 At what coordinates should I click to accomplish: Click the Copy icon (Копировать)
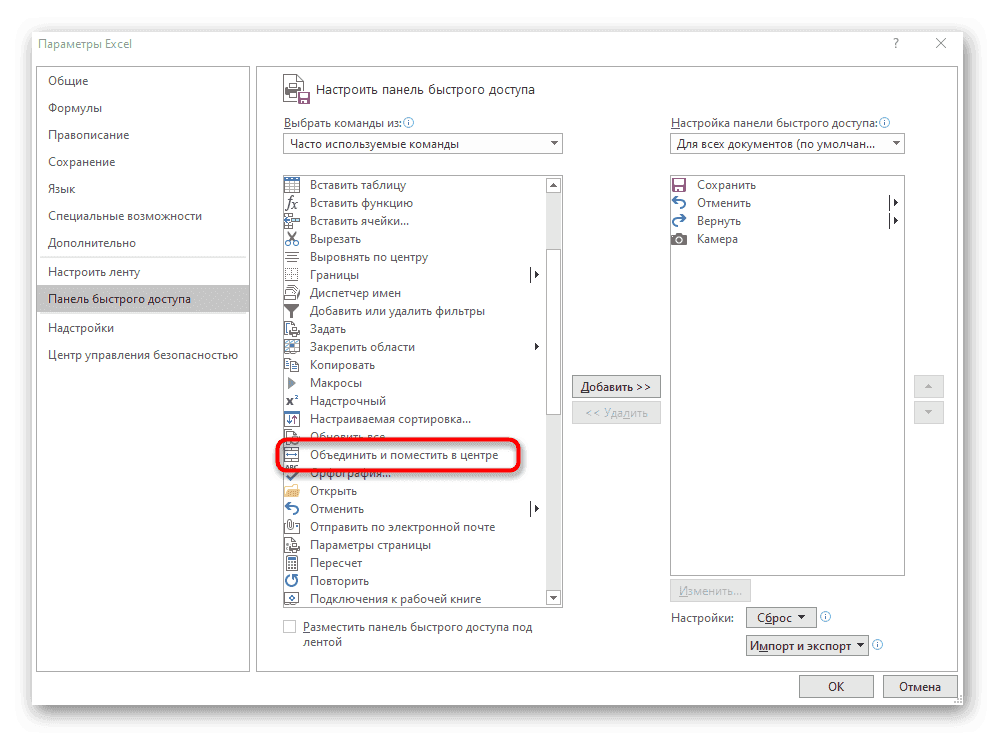click(292, 365)
